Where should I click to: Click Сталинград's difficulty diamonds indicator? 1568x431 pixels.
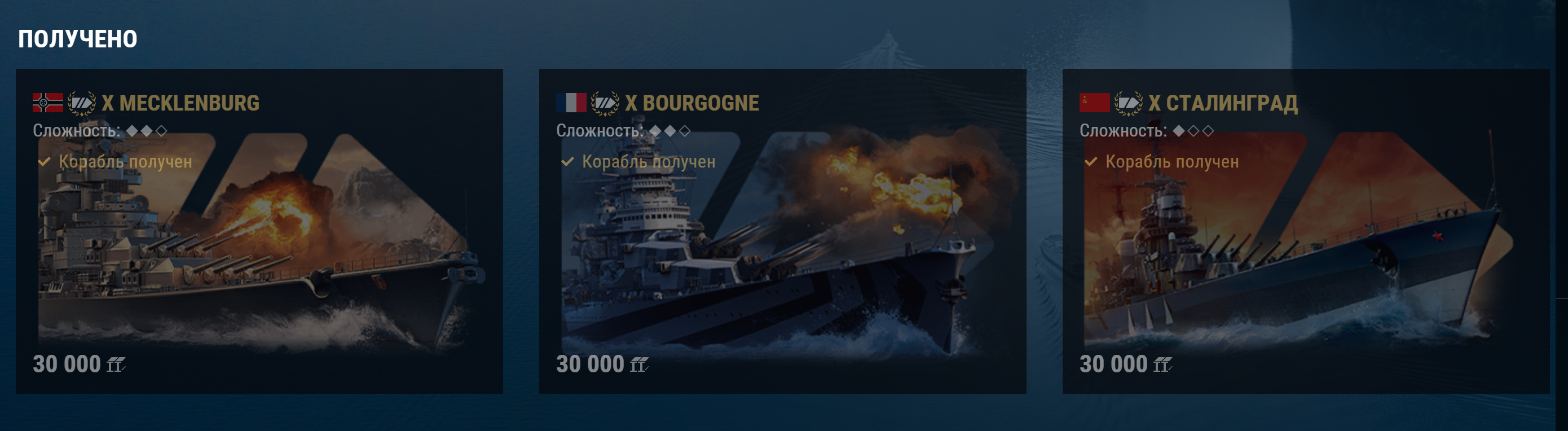[1193, 131]
